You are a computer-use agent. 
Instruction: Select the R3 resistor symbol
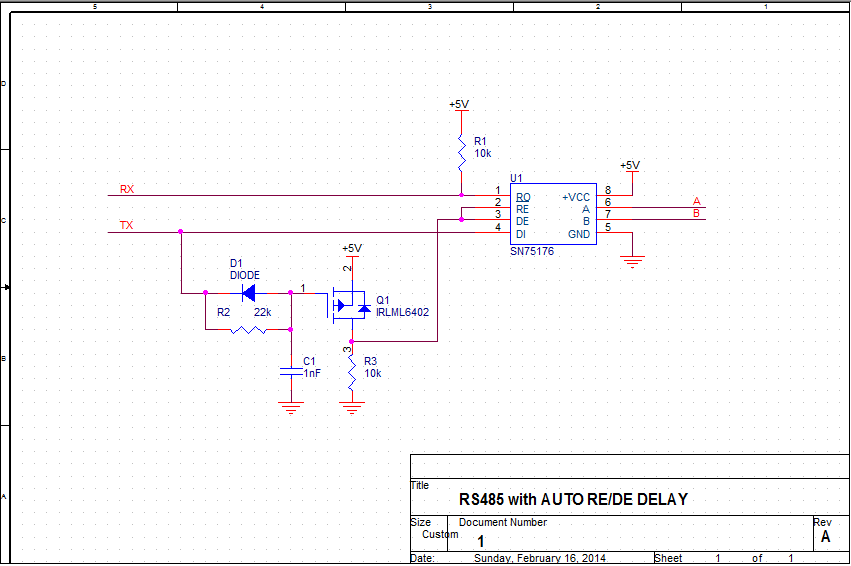pyautogui.click(x=352, y=372)
